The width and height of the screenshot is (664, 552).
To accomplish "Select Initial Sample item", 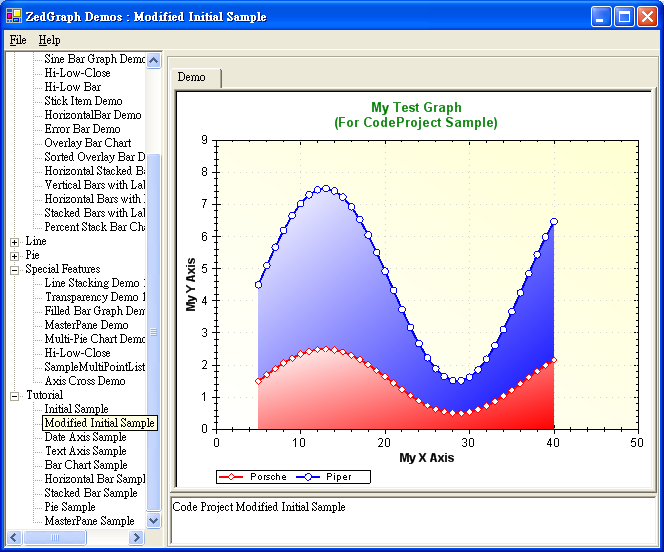I will click(x=76, y=408).
